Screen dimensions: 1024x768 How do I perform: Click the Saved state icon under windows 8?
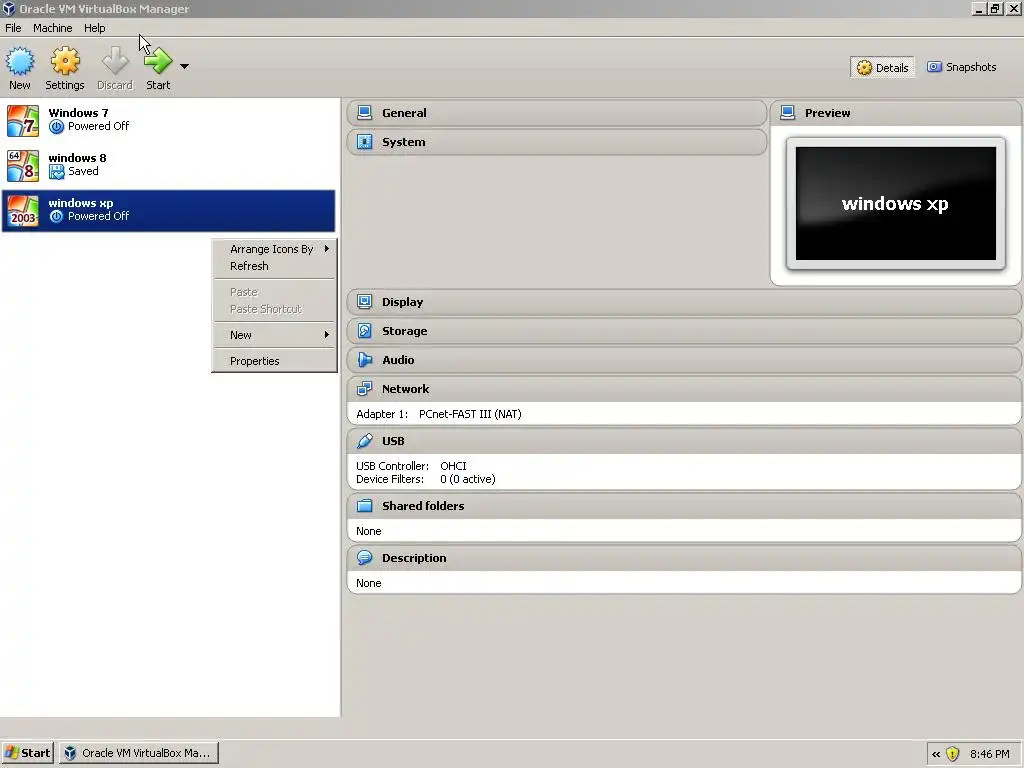[x=57, y=172]
